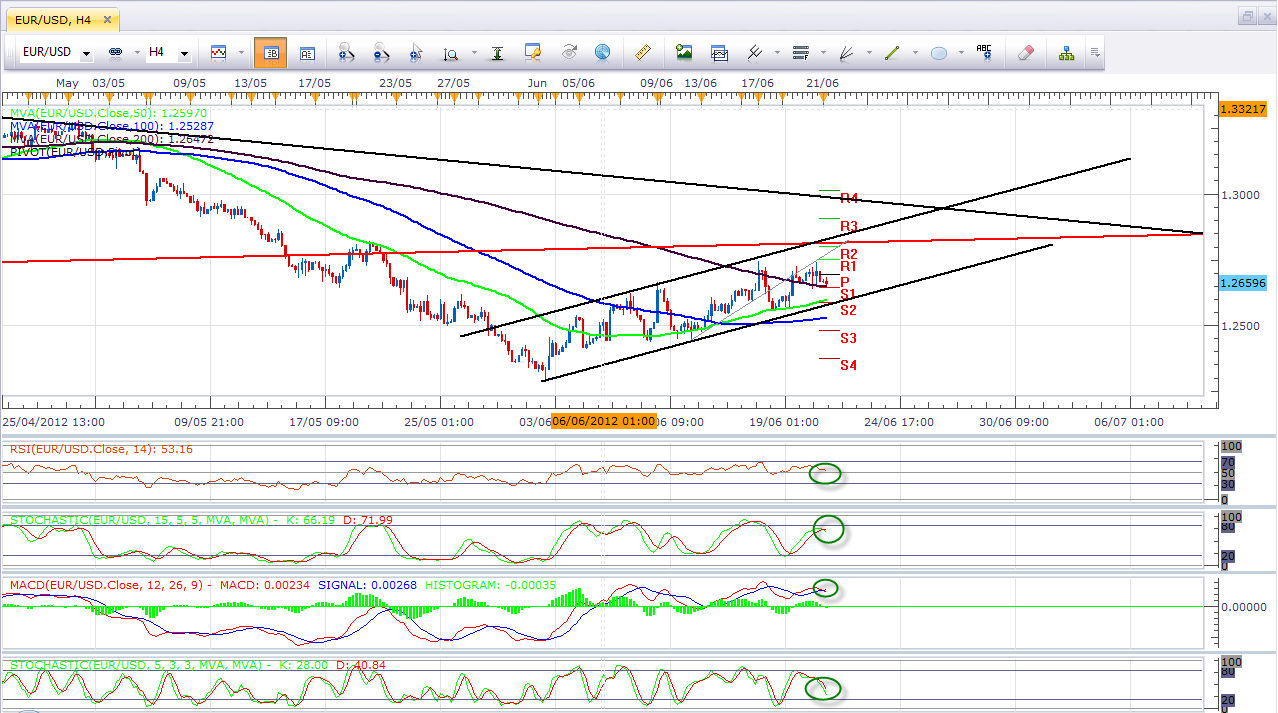Click the SIGNAL: 0.00268 value
Screen dimensions: 1278x713
point(367,584)
